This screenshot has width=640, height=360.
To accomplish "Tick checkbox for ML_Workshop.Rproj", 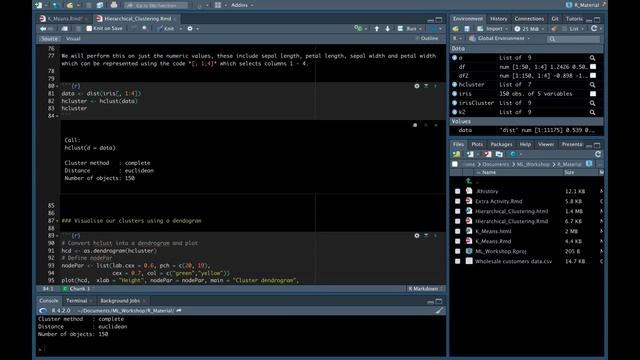I will (x=458, y=251).
